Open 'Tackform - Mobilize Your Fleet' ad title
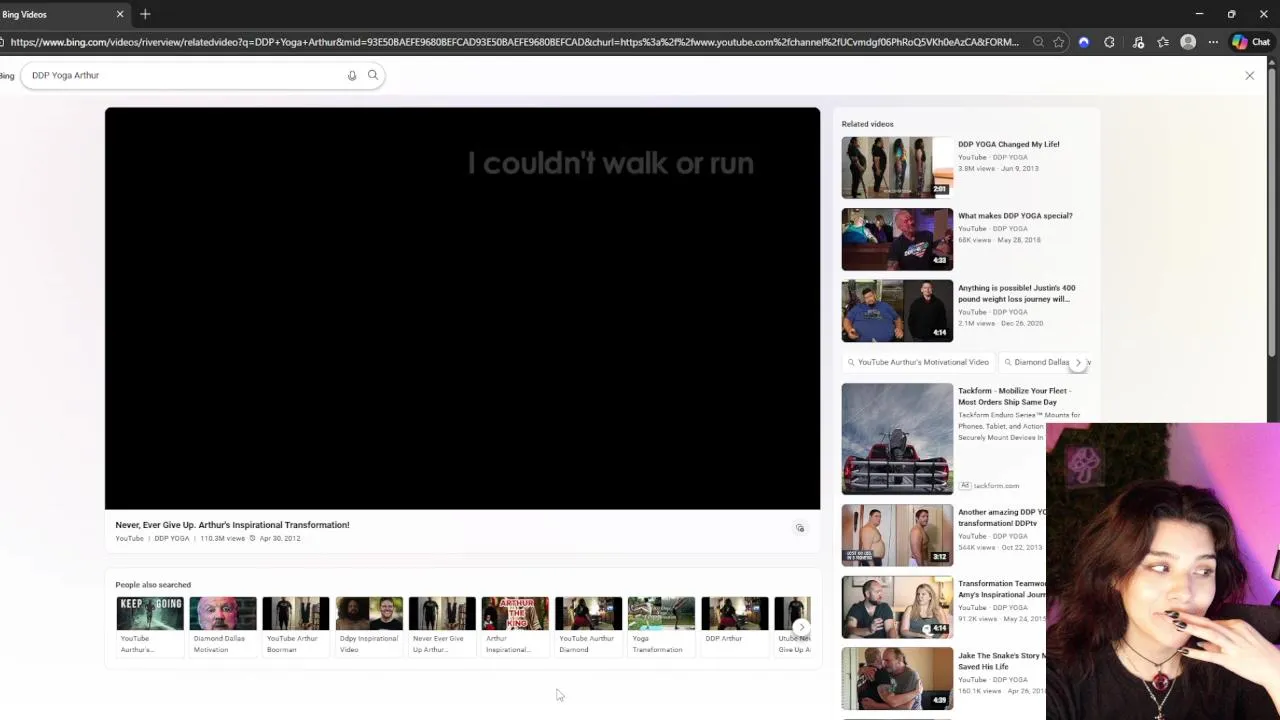This screenshot has width=1280, height=720. [1014, 396]
